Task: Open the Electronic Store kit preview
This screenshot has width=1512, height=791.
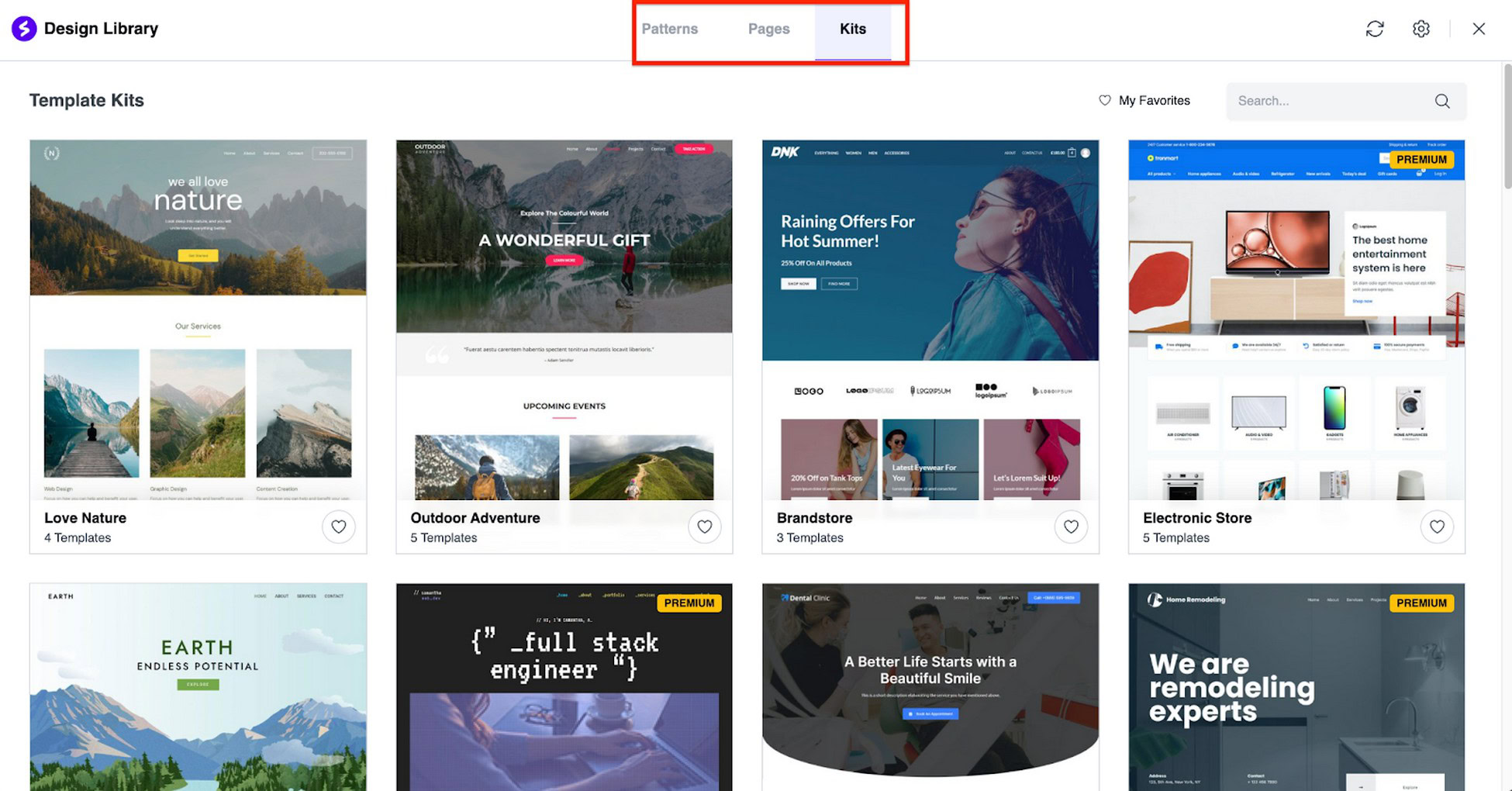Action: click(1295, 310)
